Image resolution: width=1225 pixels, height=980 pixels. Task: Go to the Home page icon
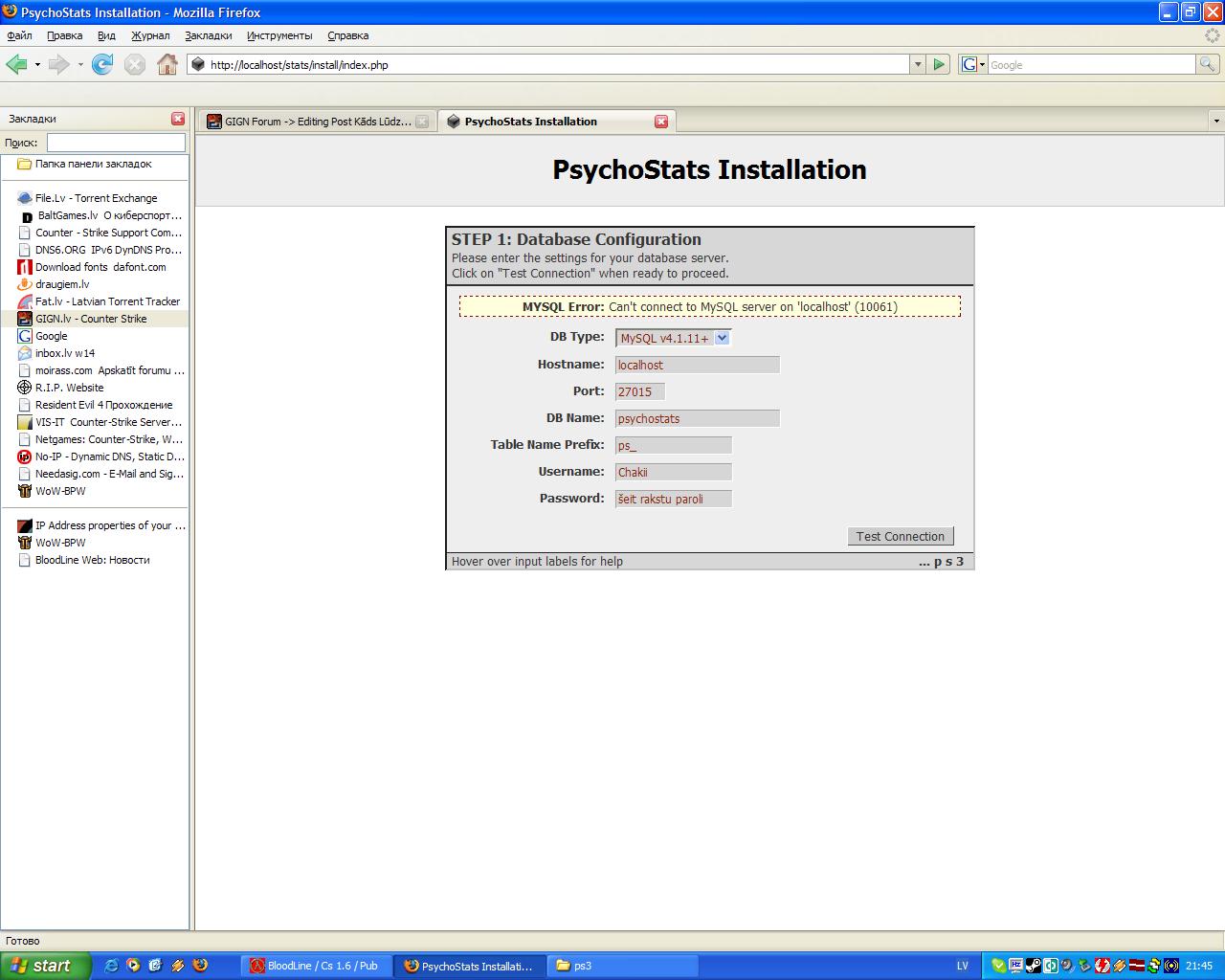point(167,64)
